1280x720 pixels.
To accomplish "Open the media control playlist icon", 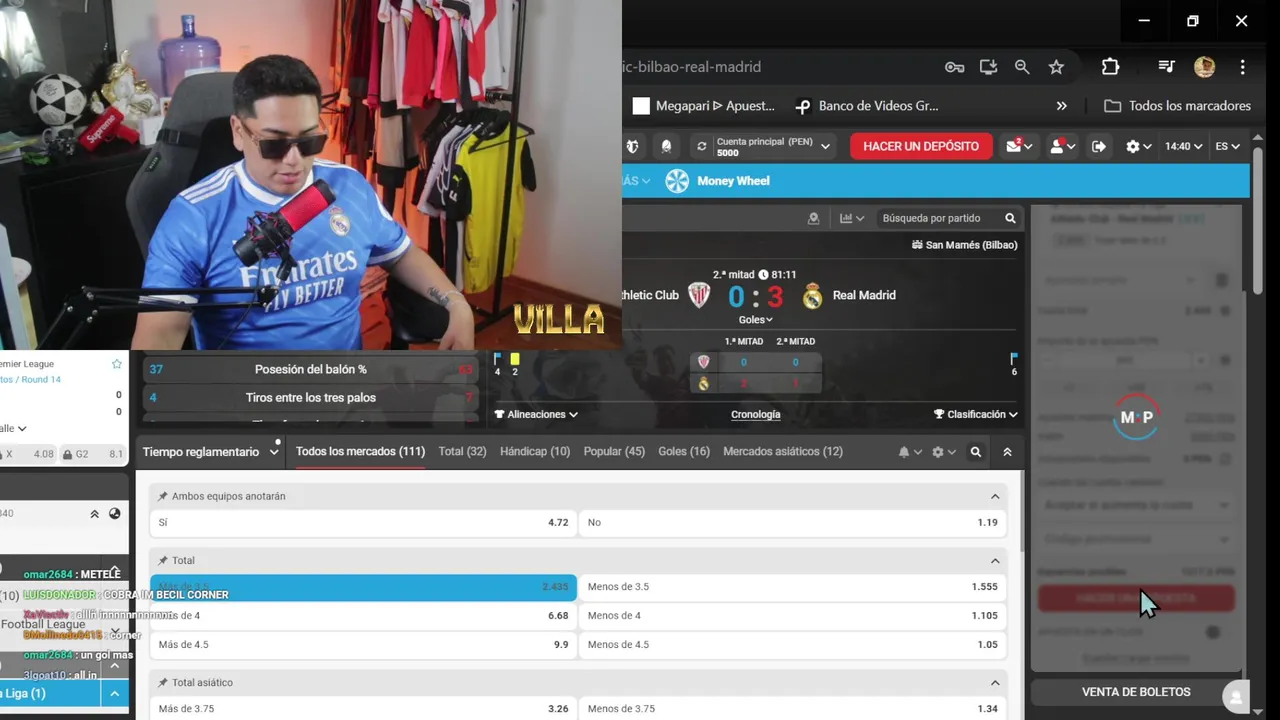I will point(1166,67).
